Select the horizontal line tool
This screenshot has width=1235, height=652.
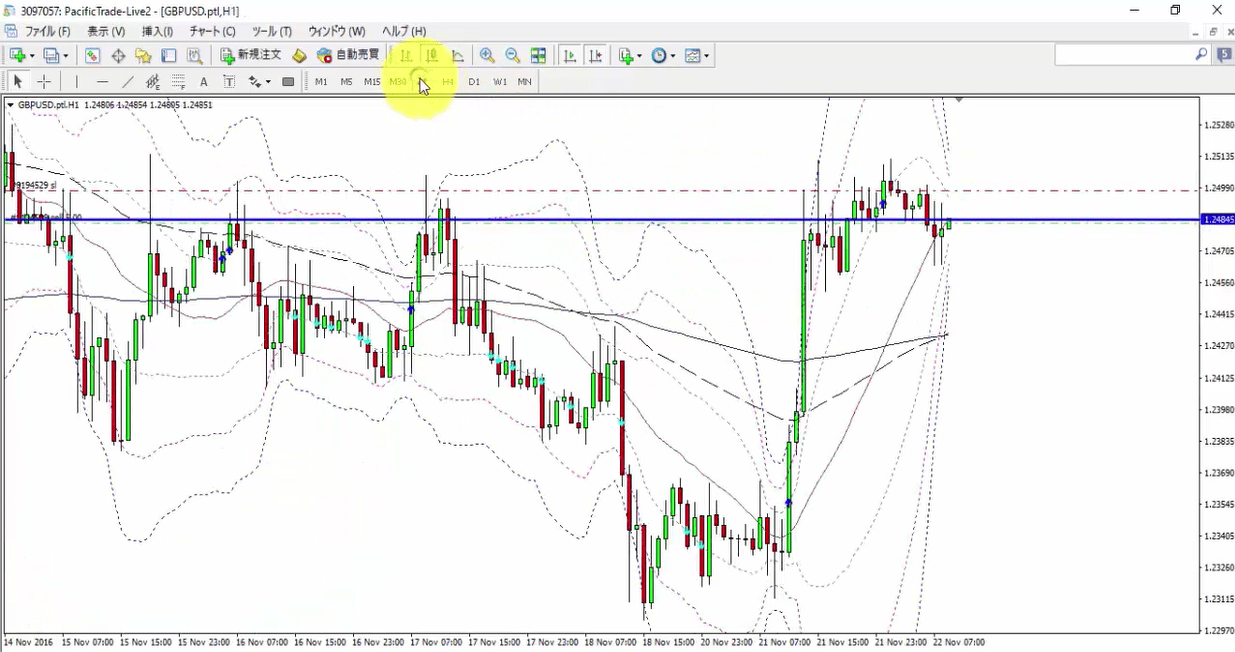pyautogui.click(x=102, y=82)
